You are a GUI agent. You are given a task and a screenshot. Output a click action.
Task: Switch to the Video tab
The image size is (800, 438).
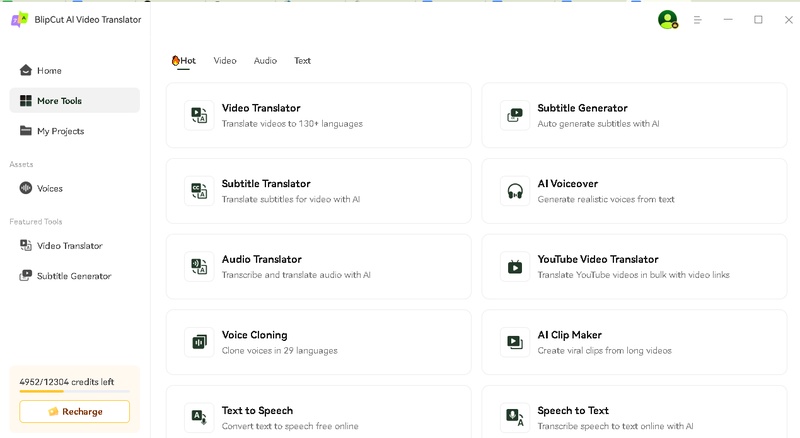coord(225,61)
